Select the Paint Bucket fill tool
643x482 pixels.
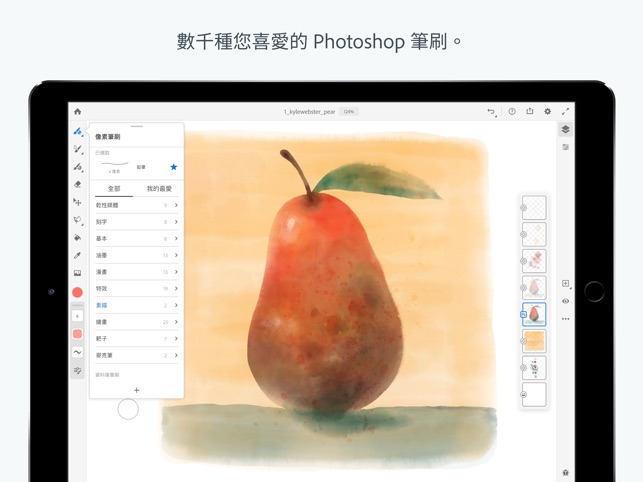click(x=78, y=238)
